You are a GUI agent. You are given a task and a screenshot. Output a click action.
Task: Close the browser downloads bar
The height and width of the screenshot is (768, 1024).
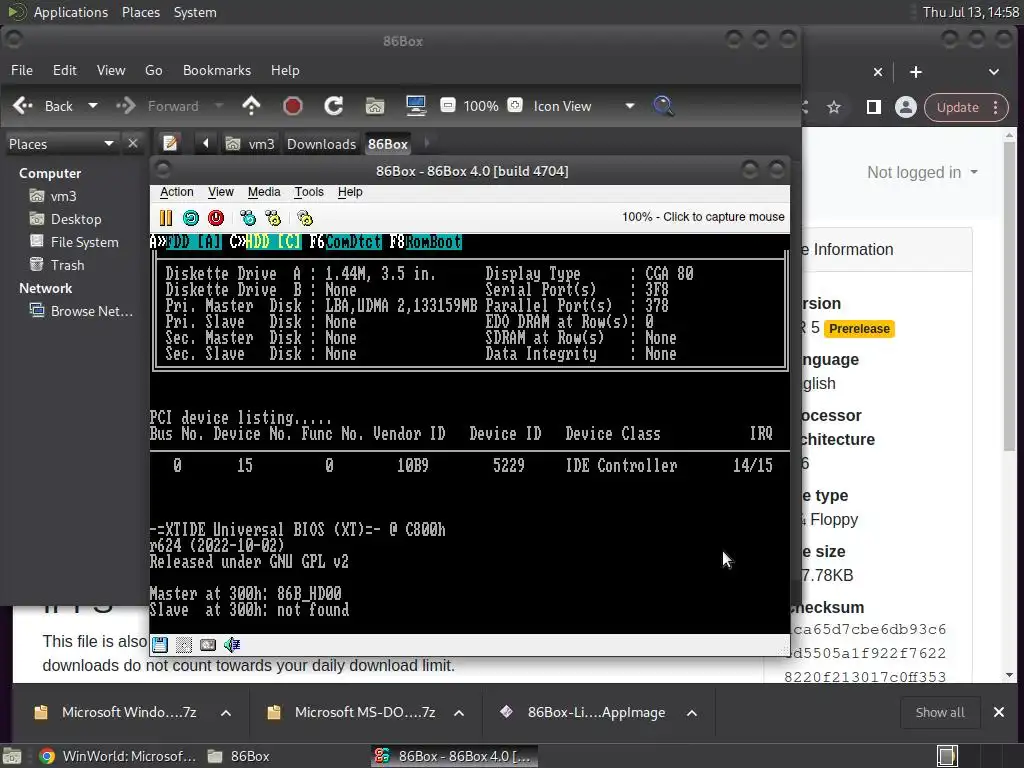tap(999, 712)
